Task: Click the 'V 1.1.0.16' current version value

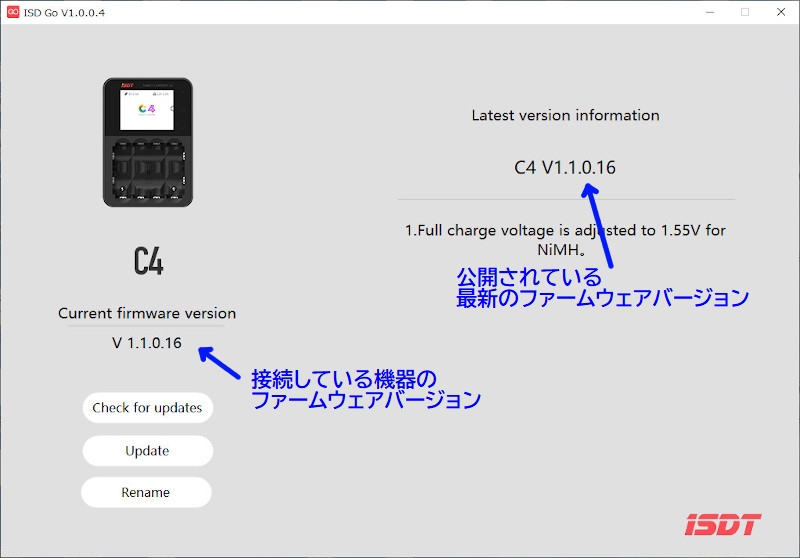Action: tap(147, 343)
